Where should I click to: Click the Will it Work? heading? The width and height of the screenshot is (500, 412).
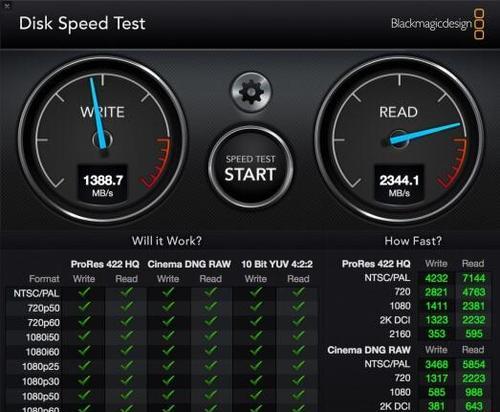(167, 241)
